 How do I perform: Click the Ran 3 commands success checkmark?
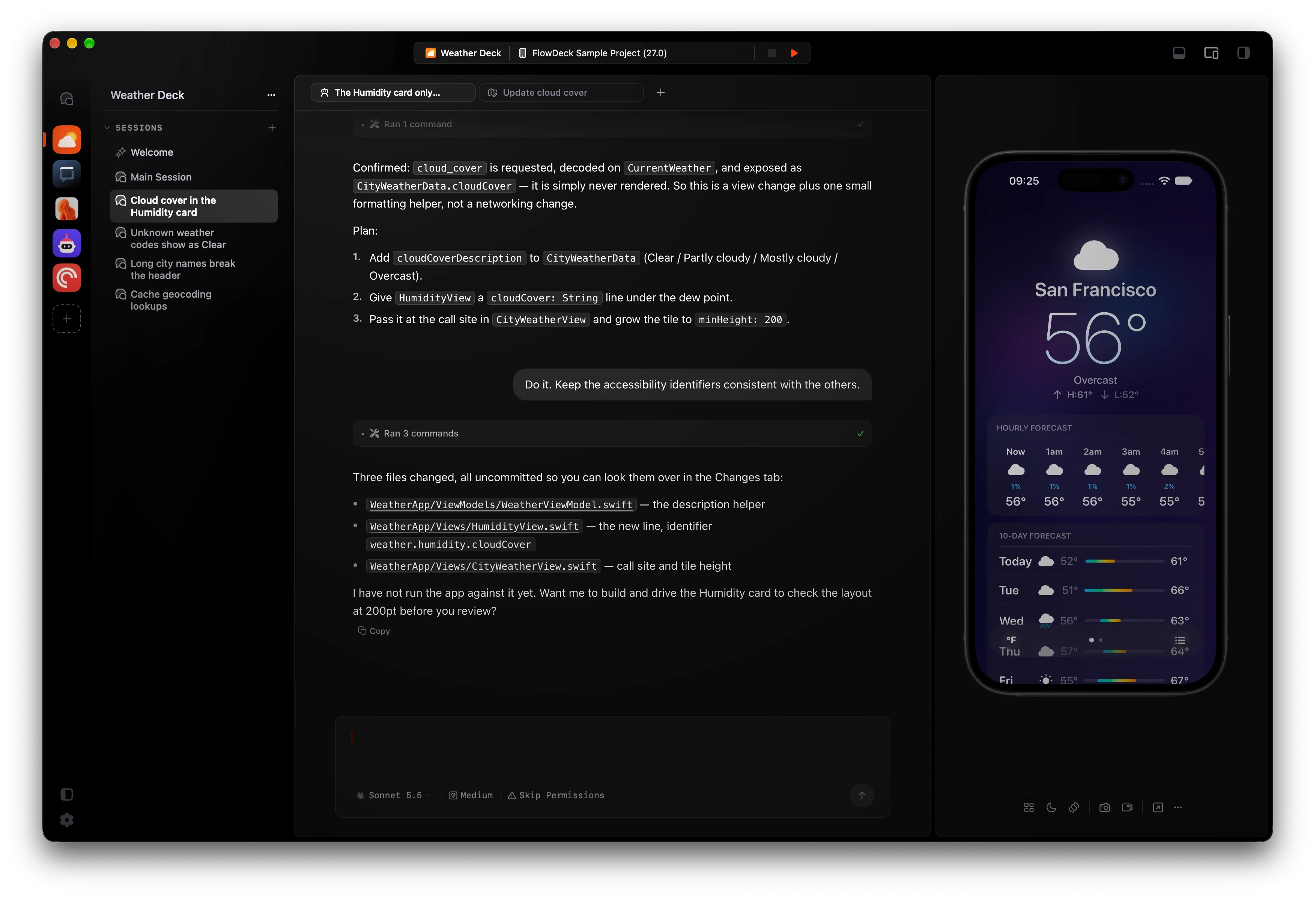(x=860, y=434)
